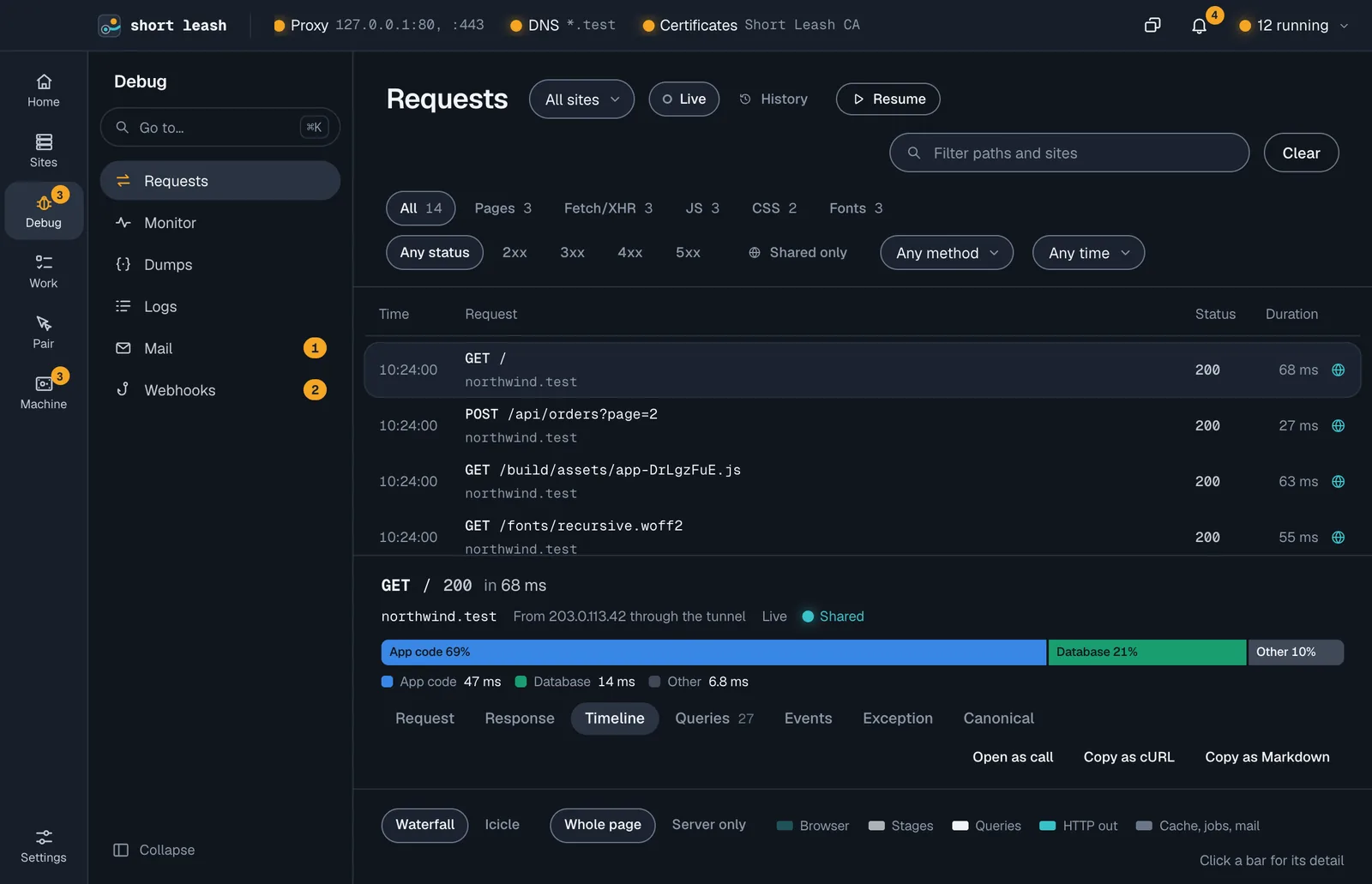The height and width of the screenshot is (884, 1372).
Task: Switch view to Icicle
Action: tap(502, 824)
